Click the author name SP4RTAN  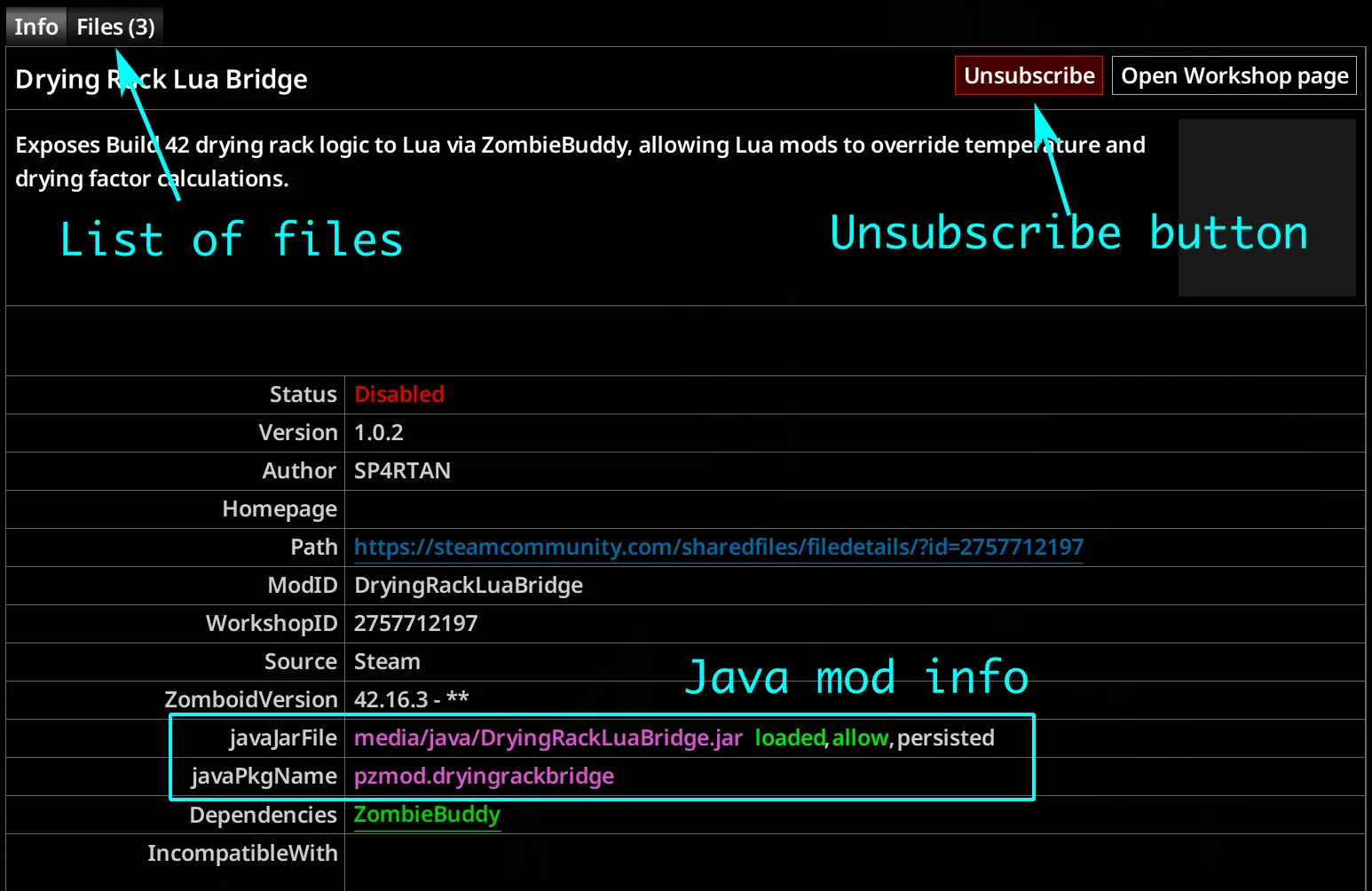(402, 471)
